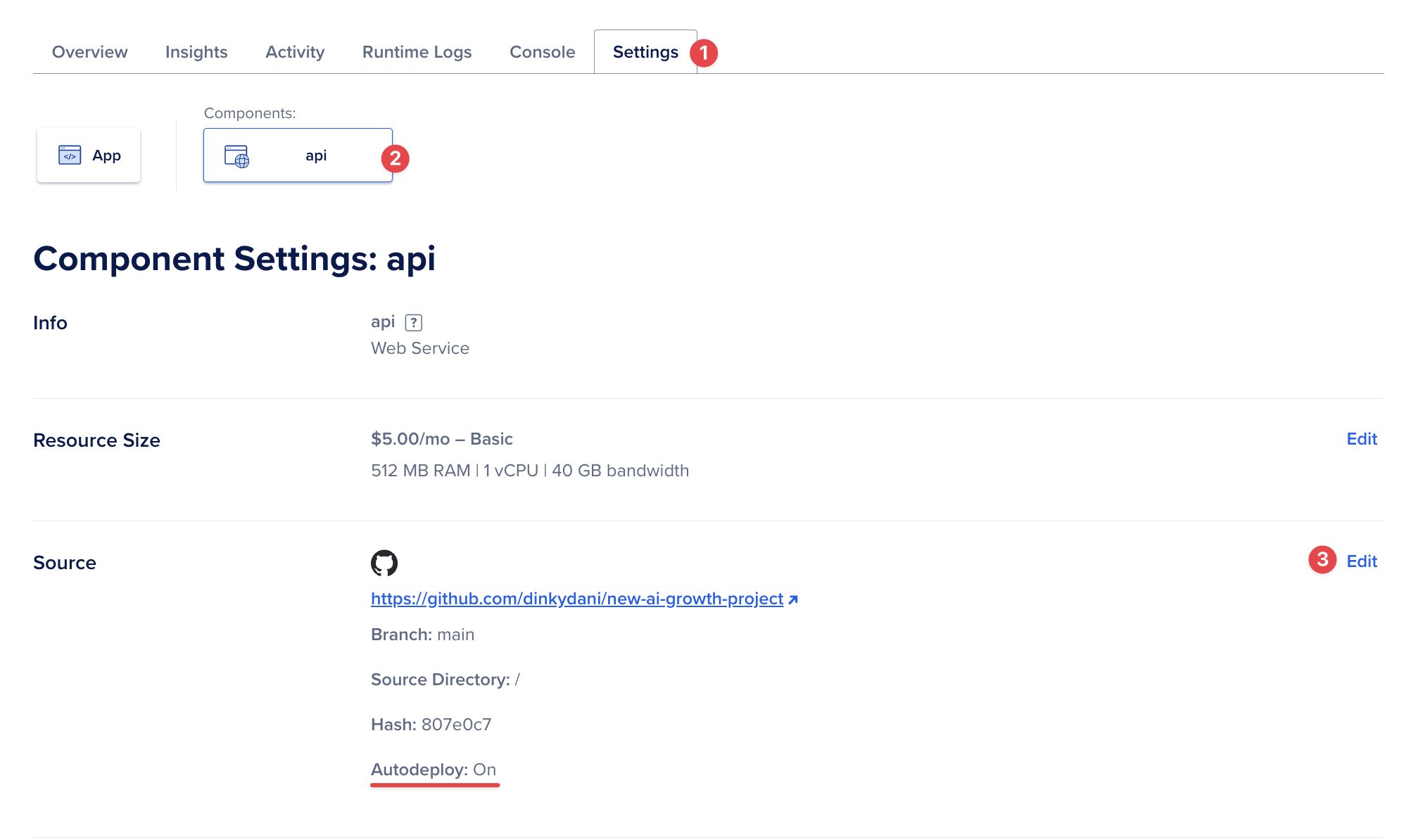The width and height of the screenshot is (1423, 840).
Task: Open the Overview tab
Action: (89, 52)
